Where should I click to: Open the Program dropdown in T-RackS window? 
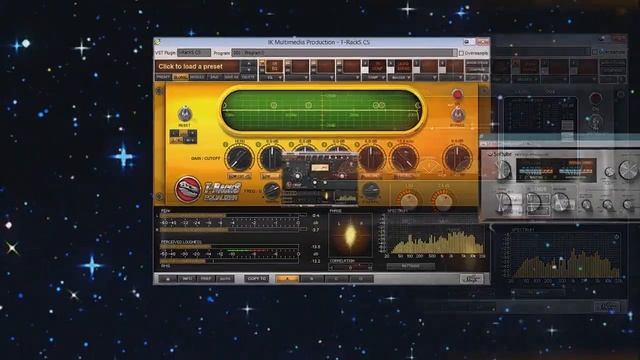(x=344, y=53)
